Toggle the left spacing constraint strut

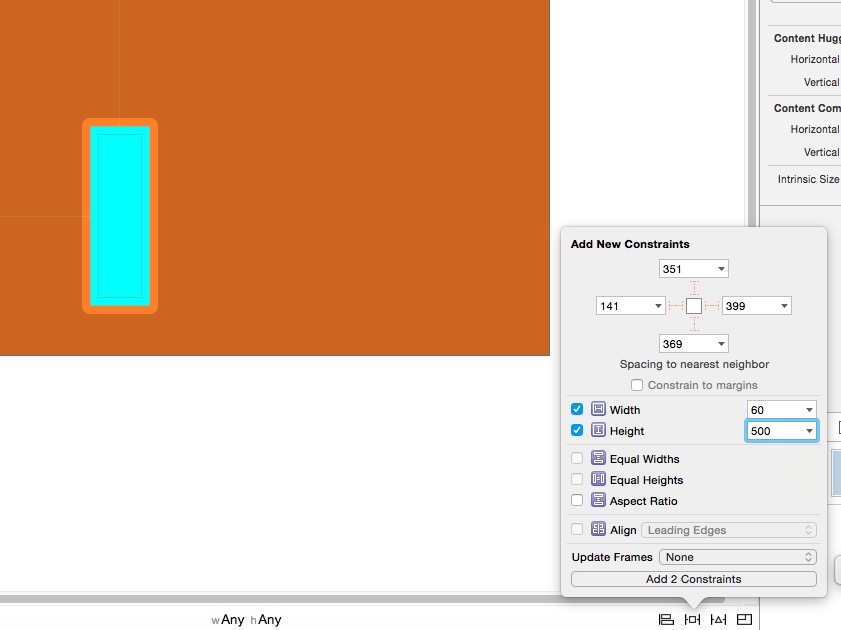click(x=676, y=305)
